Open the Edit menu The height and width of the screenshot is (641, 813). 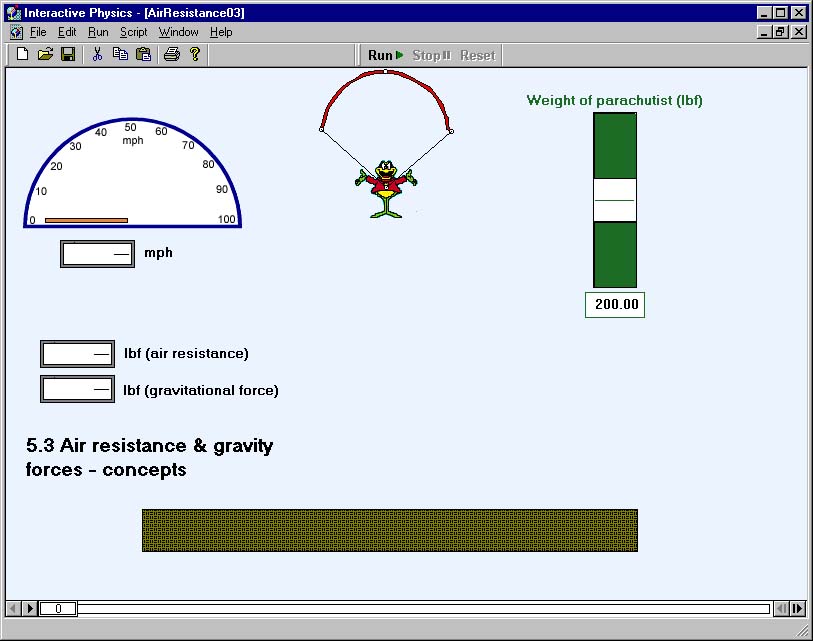point(67,32)
